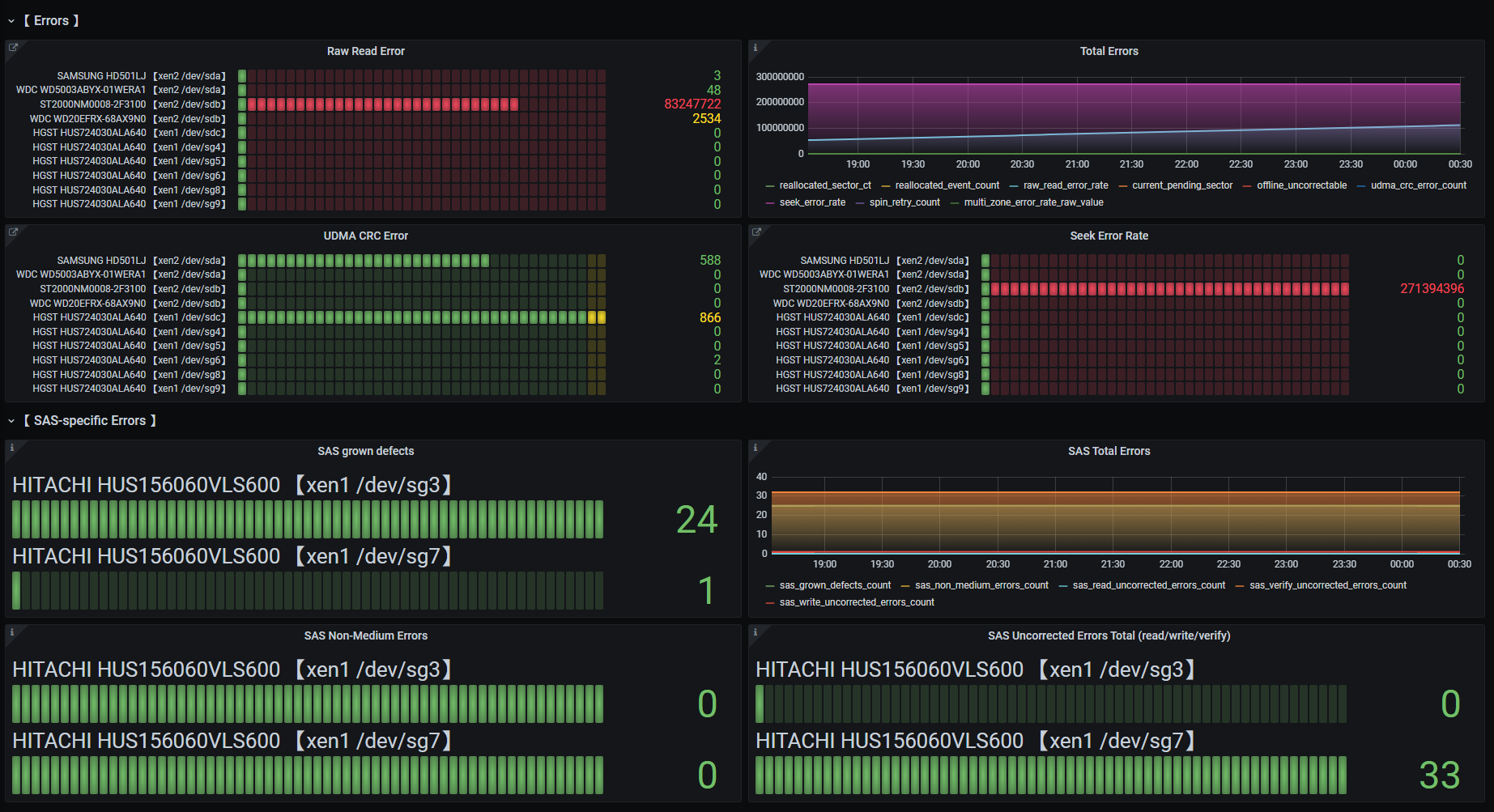Show the SAS Total Errors info icon

[x=756, y=448]
